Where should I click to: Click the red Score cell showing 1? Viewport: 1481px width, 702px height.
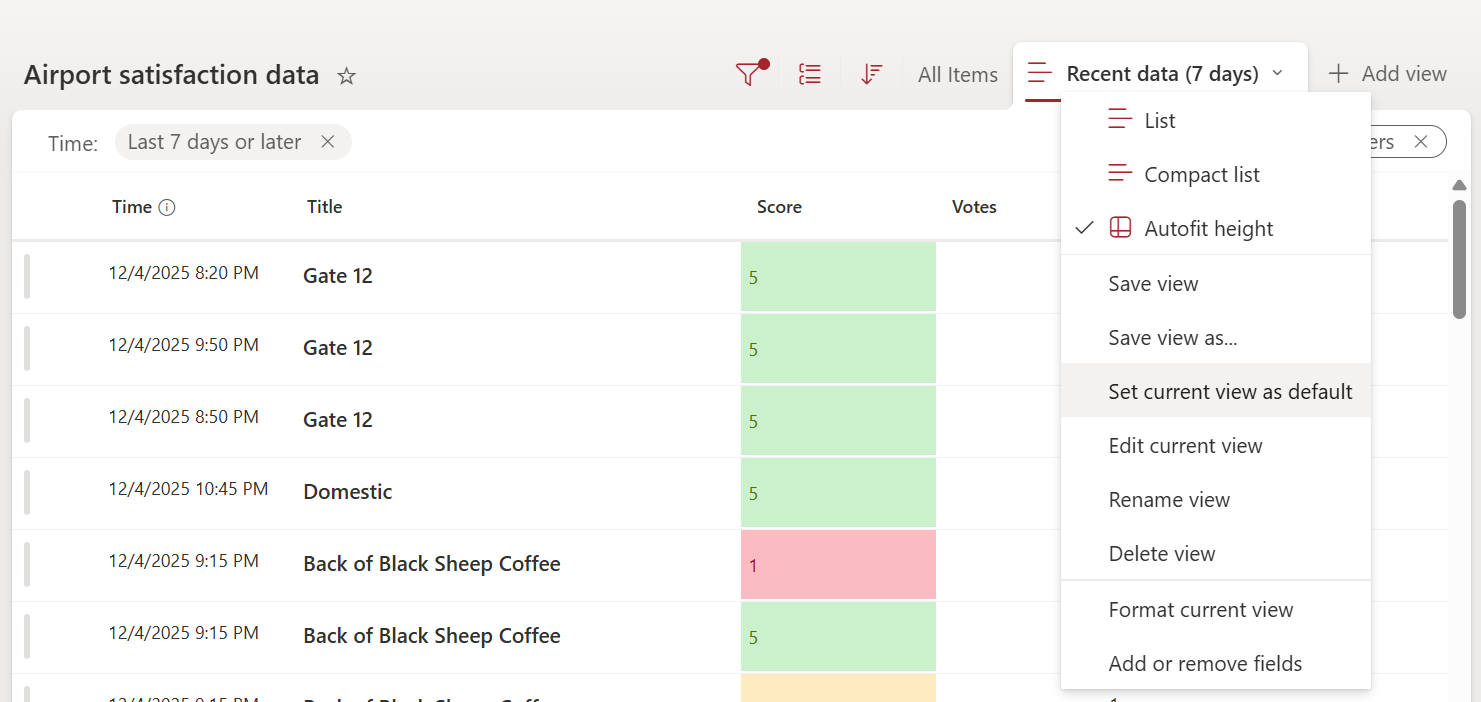pyautogui.click(x=838, y=565)
